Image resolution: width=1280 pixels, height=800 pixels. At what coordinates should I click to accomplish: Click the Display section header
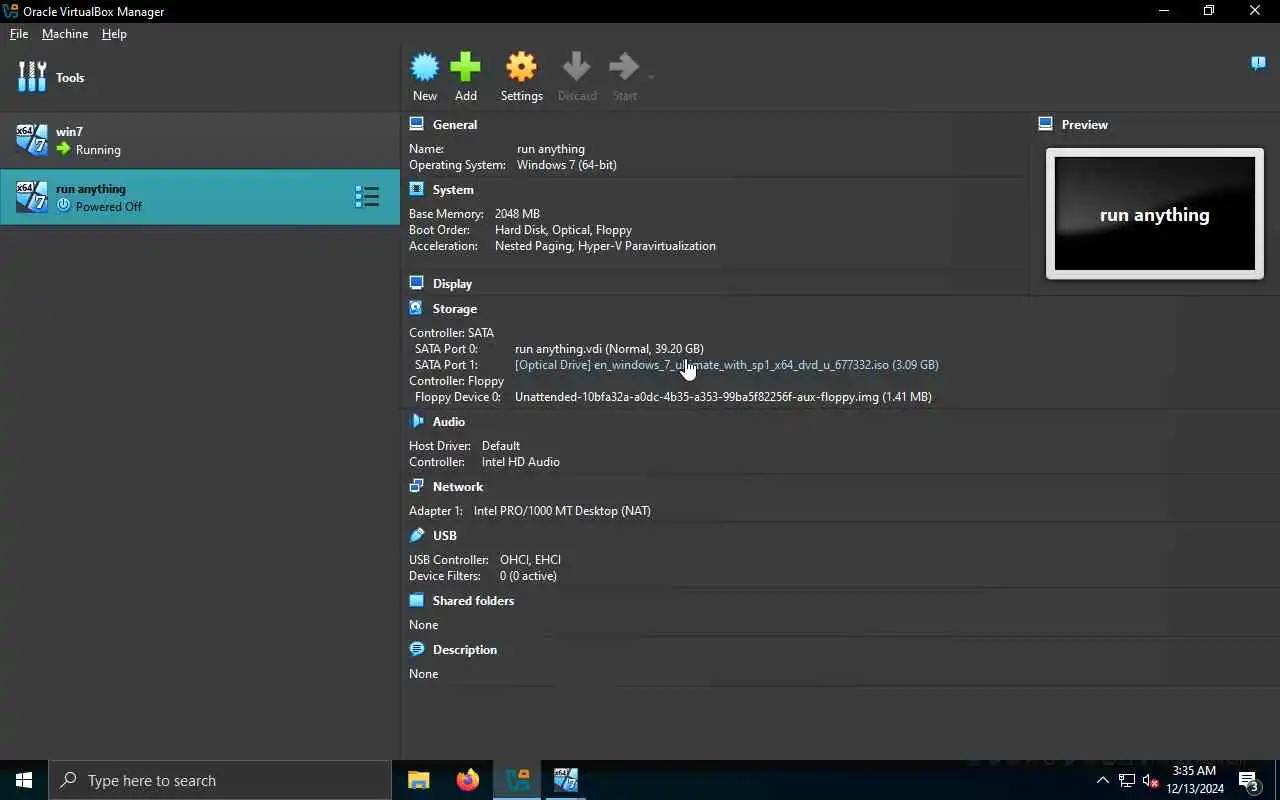click(x=452, y=284)
